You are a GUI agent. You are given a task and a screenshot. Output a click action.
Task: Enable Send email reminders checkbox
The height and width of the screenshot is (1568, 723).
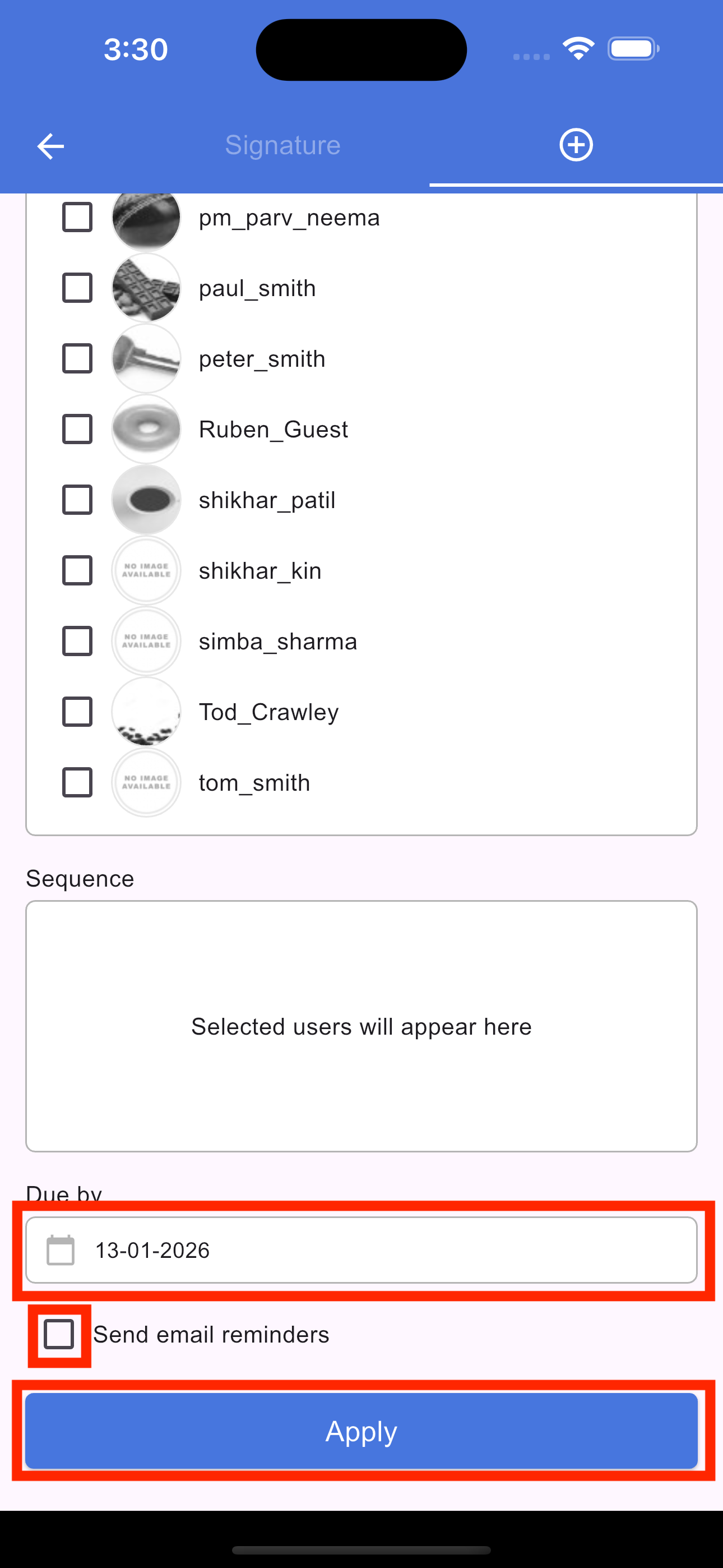click(x=59, y=1334)
